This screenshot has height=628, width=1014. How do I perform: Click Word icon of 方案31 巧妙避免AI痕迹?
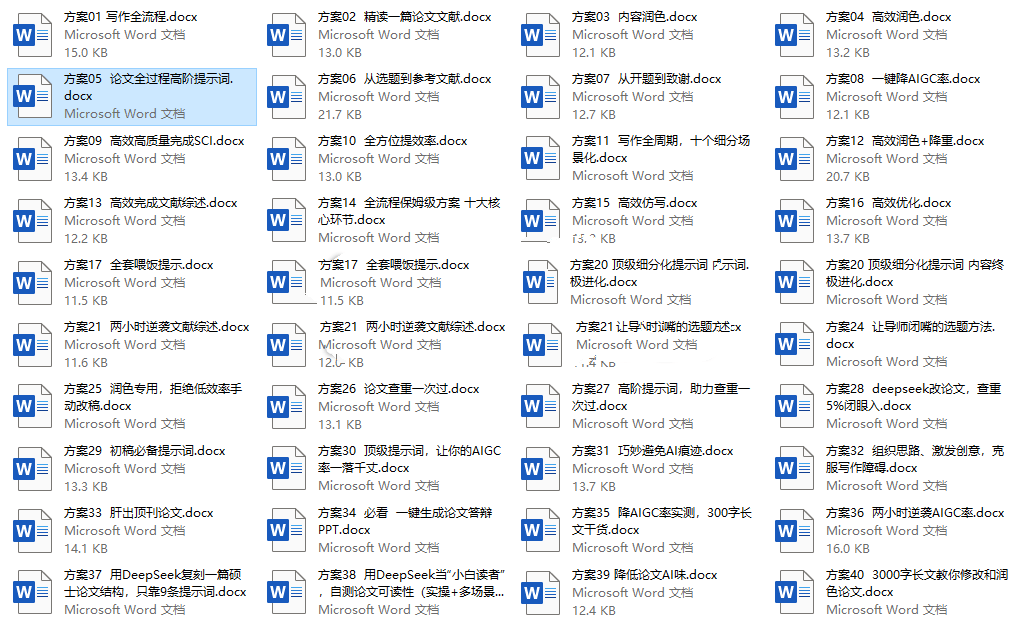(541, 468)
